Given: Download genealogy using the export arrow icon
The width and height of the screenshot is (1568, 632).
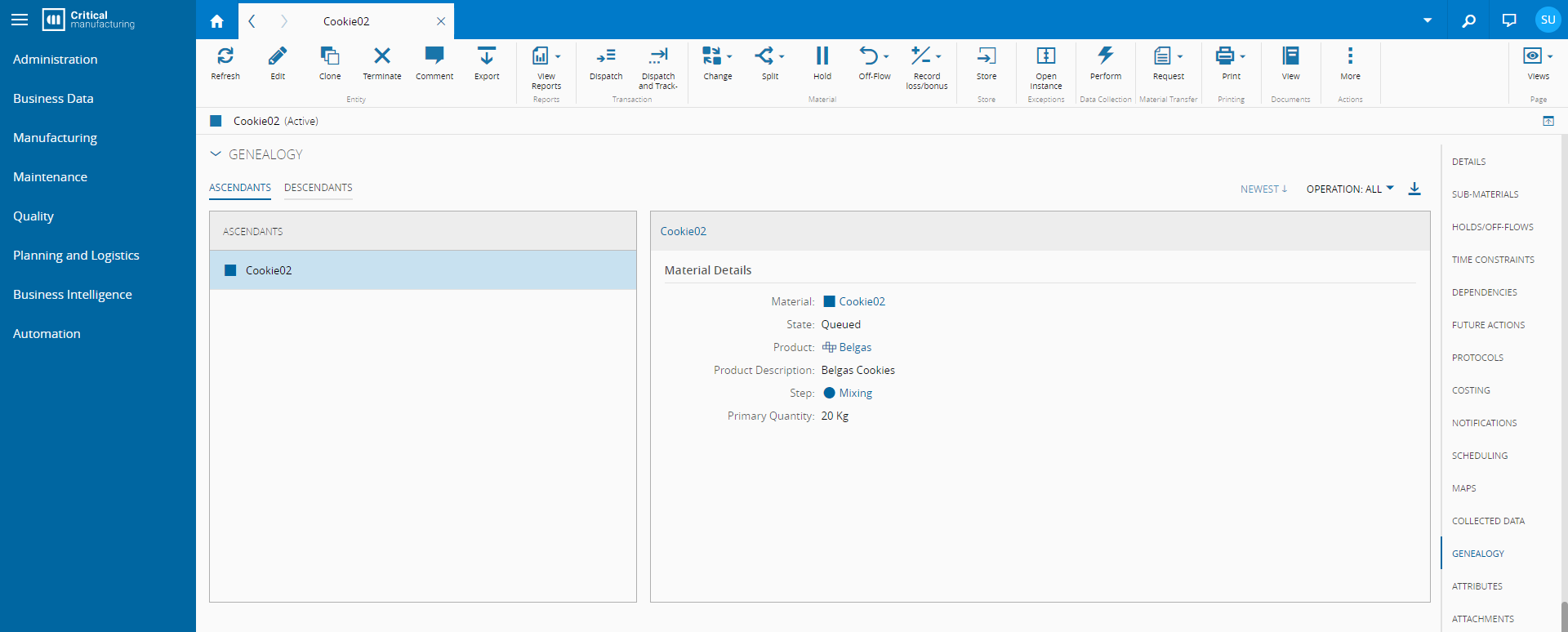Looking at the screenshot, I should tap(1414, 189).
